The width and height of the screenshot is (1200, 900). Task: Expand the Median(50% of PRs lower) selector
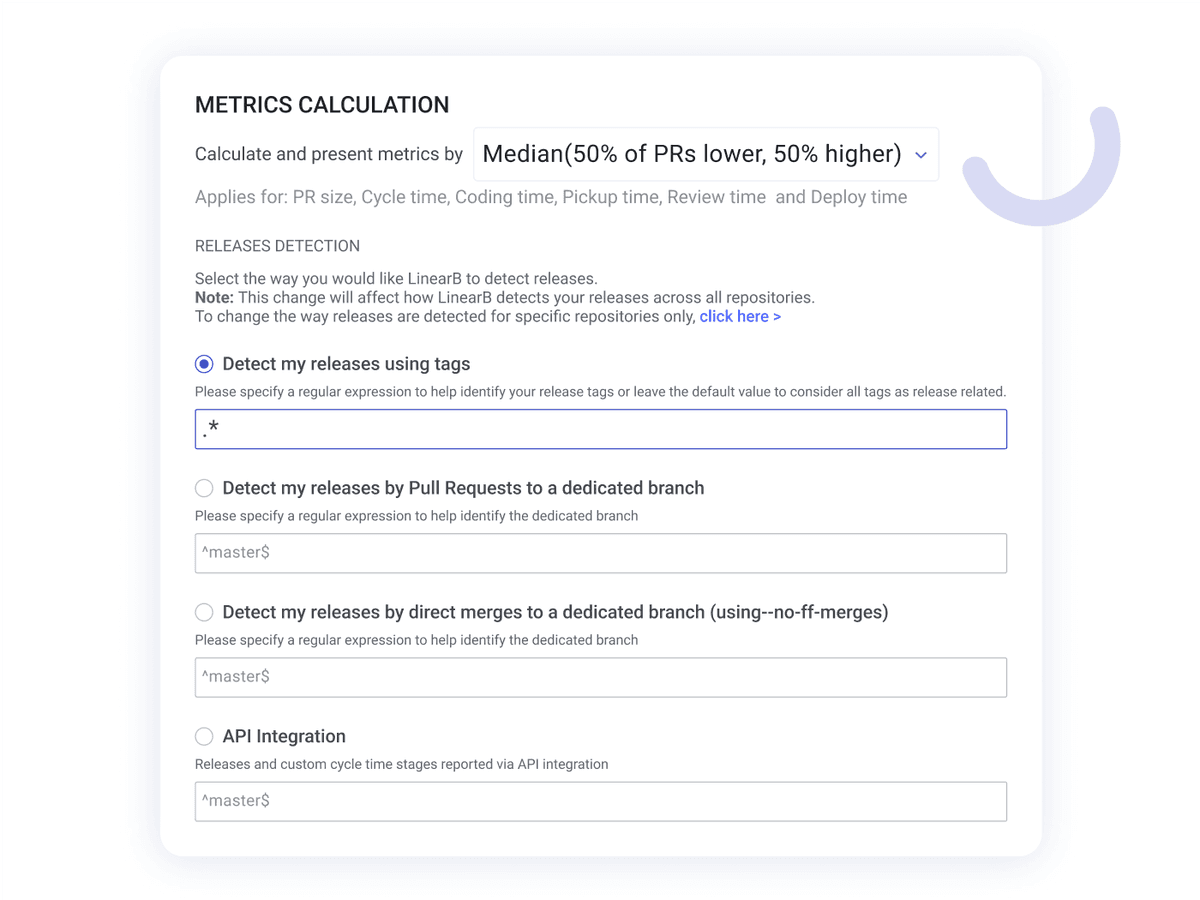click(705, 154)
